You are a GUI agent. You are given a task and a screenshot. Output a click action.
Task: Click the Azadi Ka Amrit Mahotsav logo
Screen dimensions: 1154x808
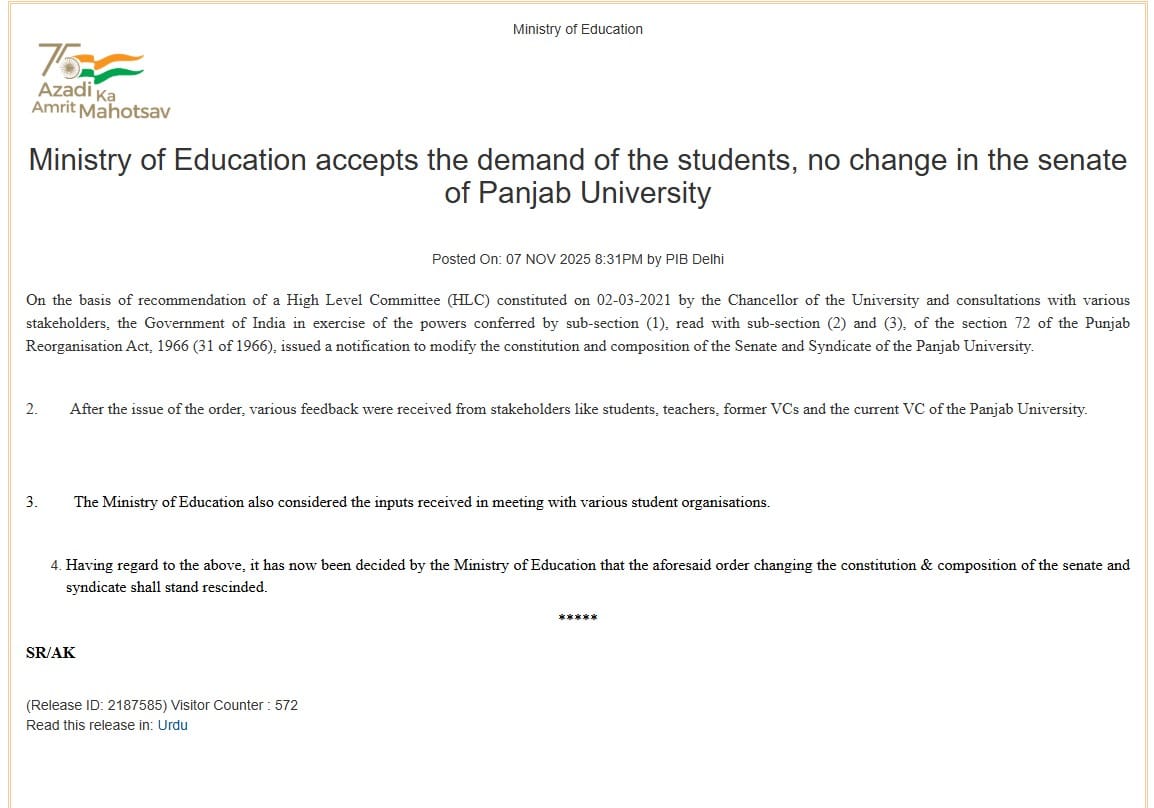click(x=100, y=82)
